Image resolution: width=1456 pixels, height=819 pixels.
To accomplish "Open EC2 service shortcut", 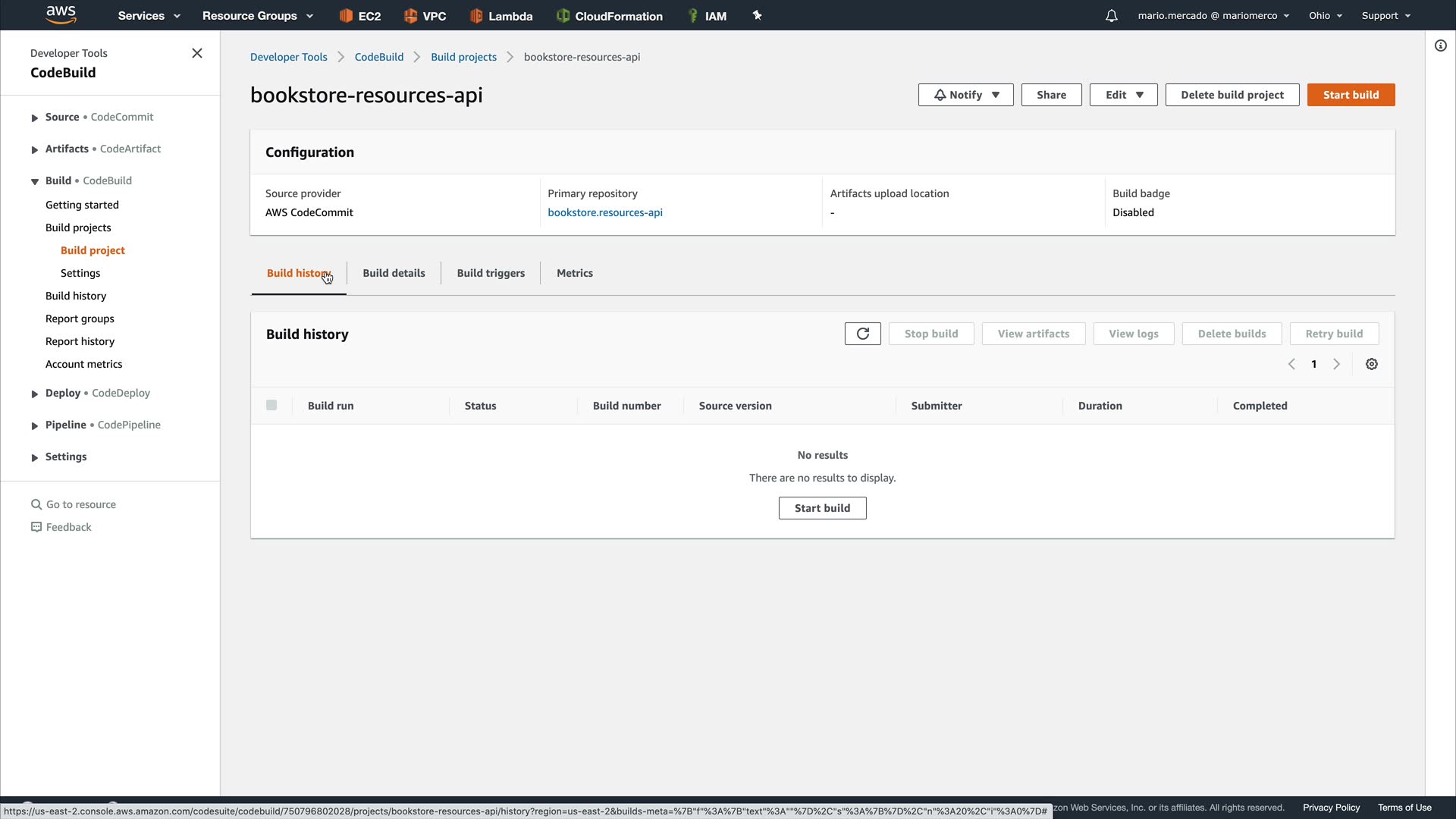I will pyautogui.click(x=360, y=16).
